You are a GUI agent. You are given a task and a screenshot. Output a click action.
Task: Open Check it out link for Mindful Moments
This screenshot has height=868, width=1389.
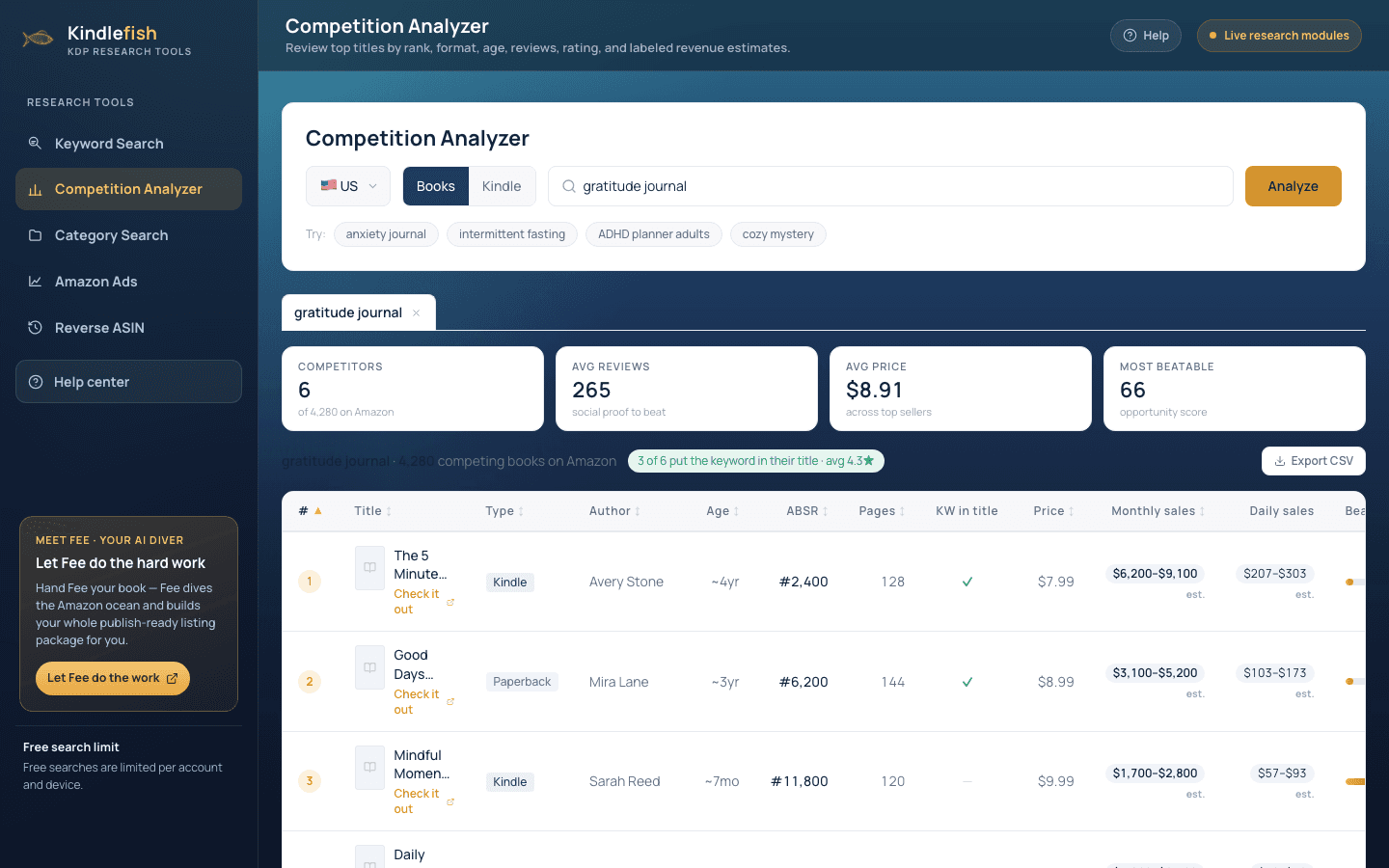pos(423,801)
